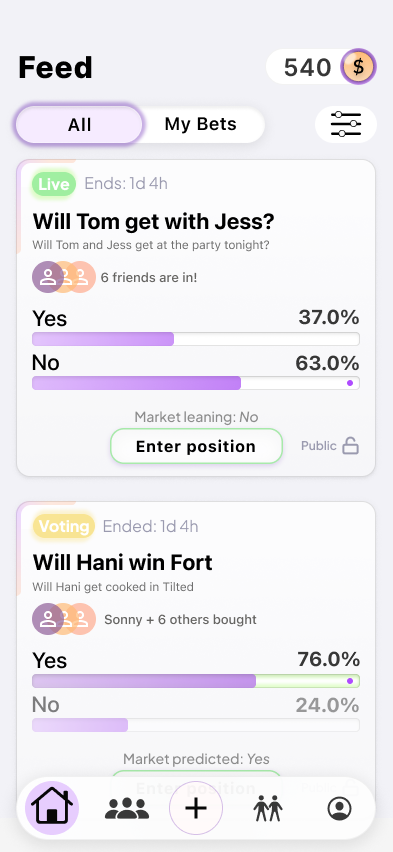
Task: Tap the dollar coin balance icon
Action: [358, 67]
